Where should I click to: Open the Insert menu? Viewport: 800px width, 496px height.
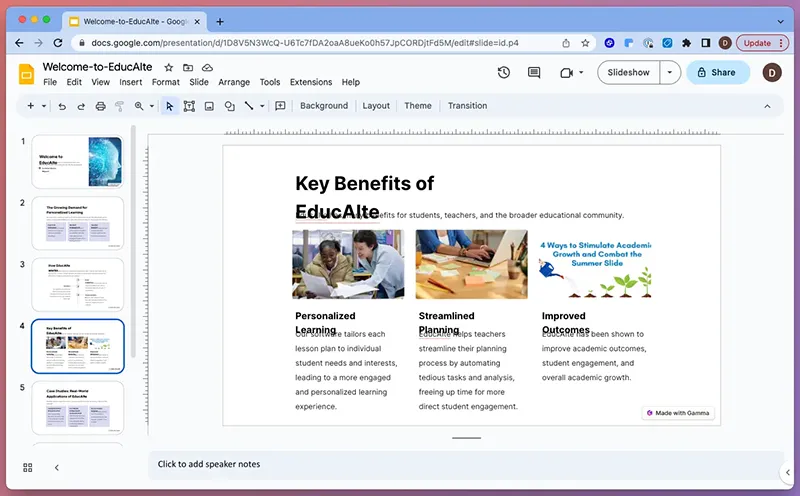[130, 82]
